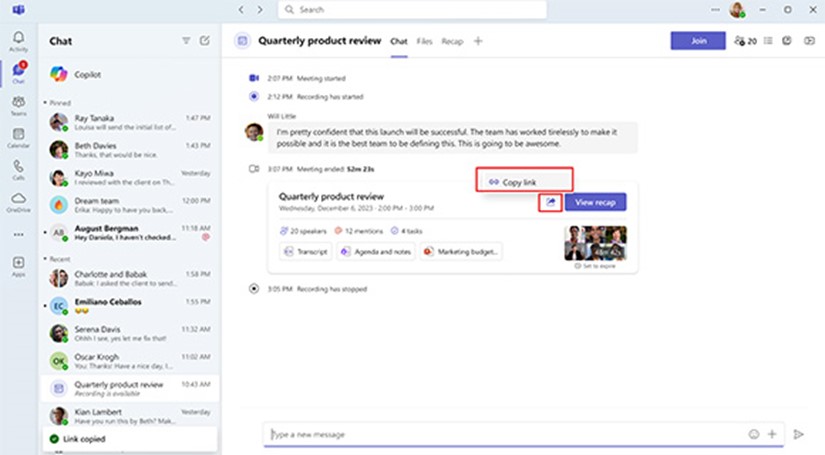
Task: Click the 20 speakers label
Action: (x=303, y=231)
